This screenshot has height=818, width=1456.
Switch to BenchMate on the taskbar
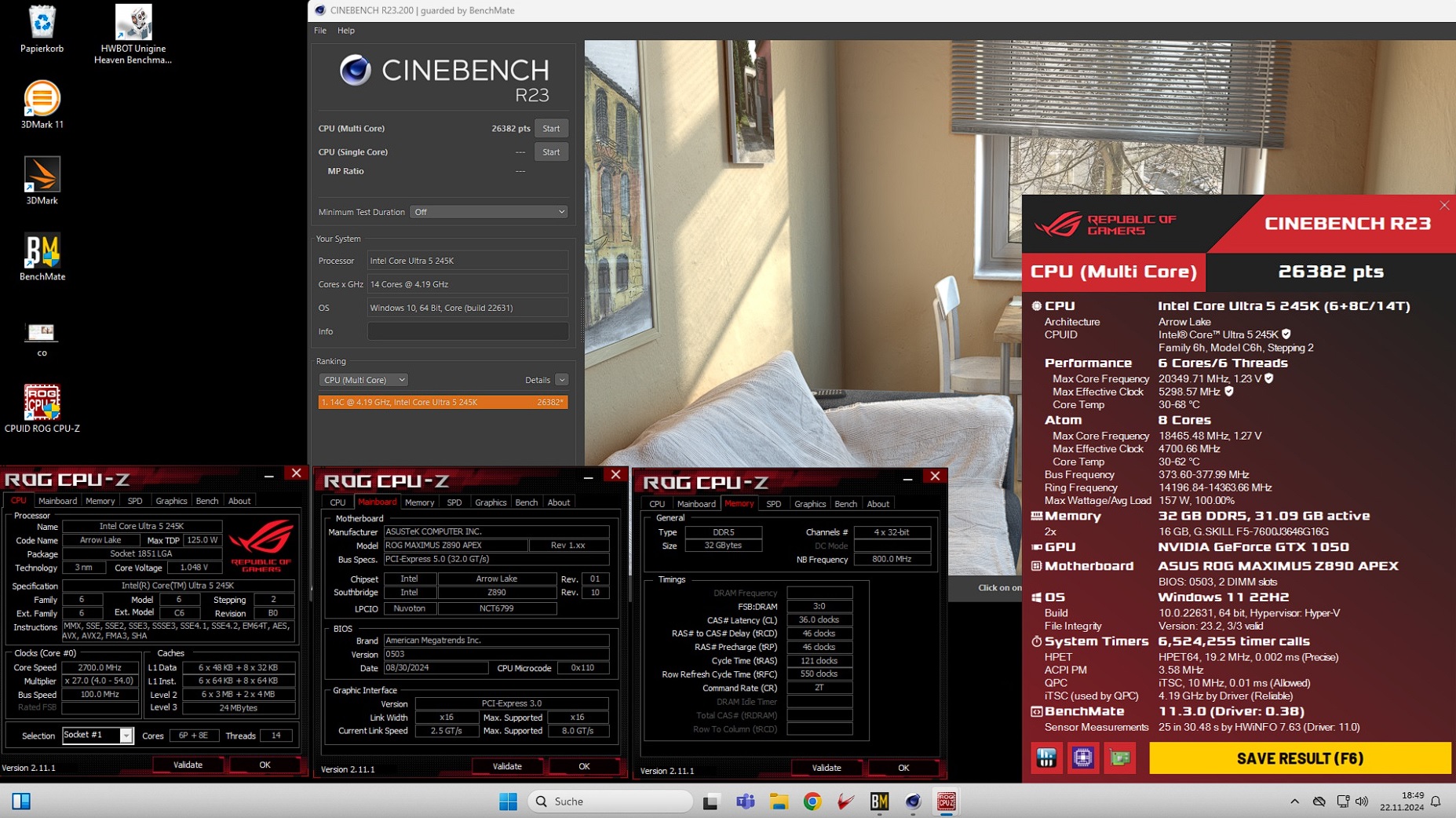(879, 802)
